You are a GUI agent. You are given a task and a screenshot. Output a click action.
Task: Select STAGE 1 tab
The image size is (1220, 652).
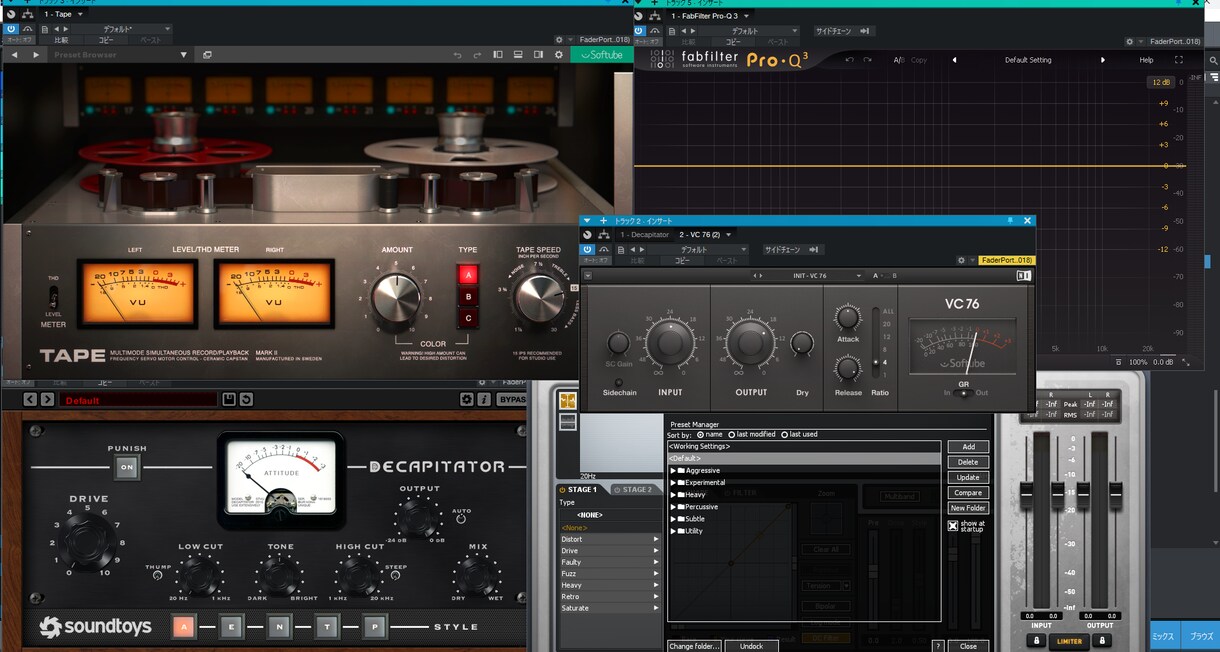click(x=582, y=490)
